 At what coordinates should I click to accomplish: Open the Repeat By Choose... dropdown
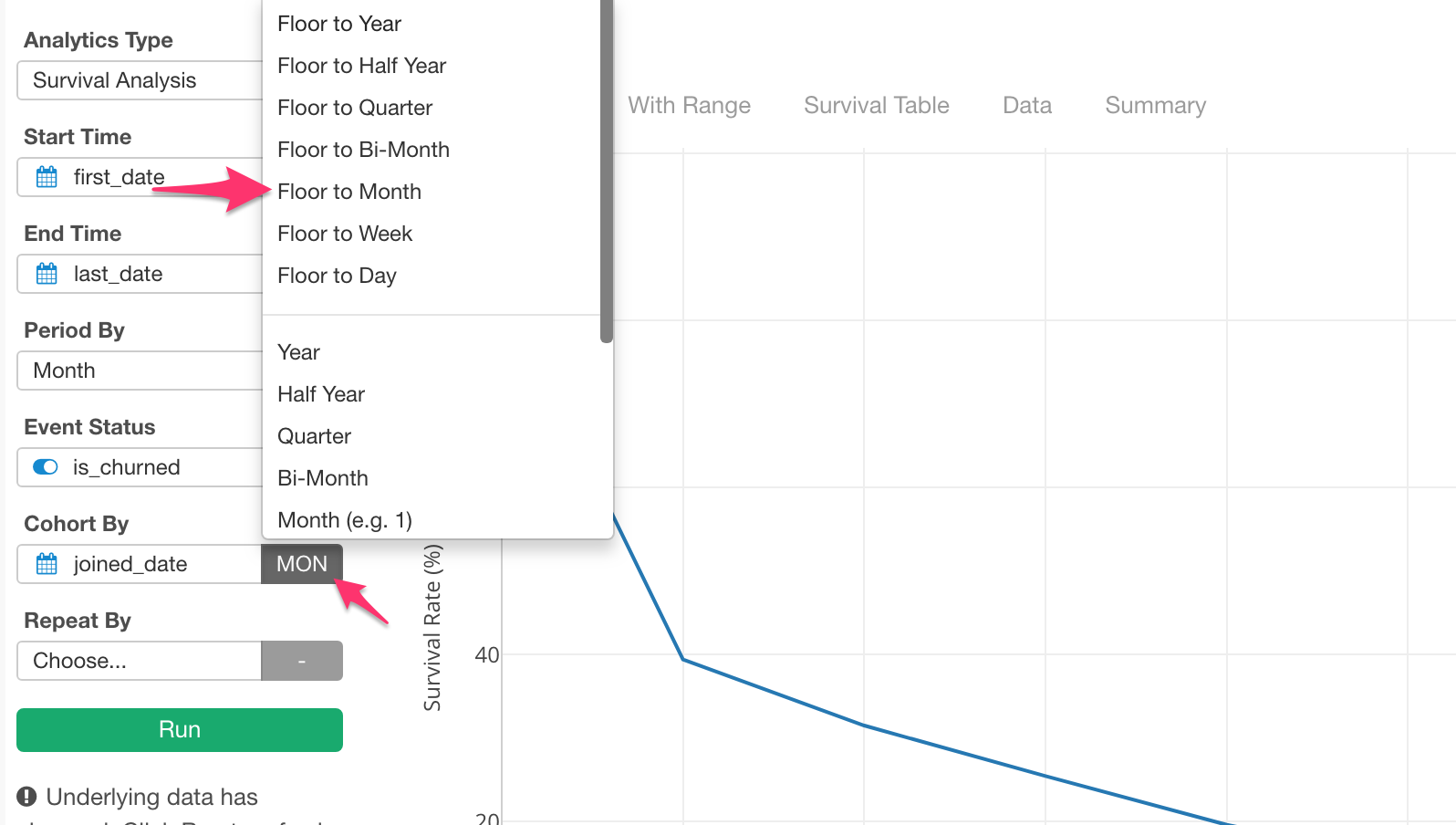click(140, 661)
